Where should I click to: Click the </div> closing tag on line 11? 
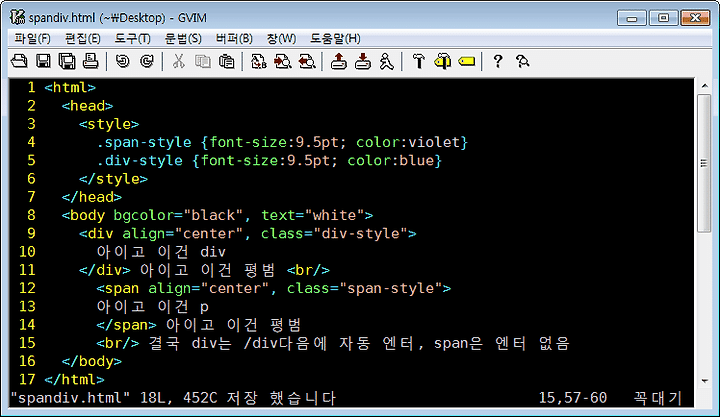105,270
